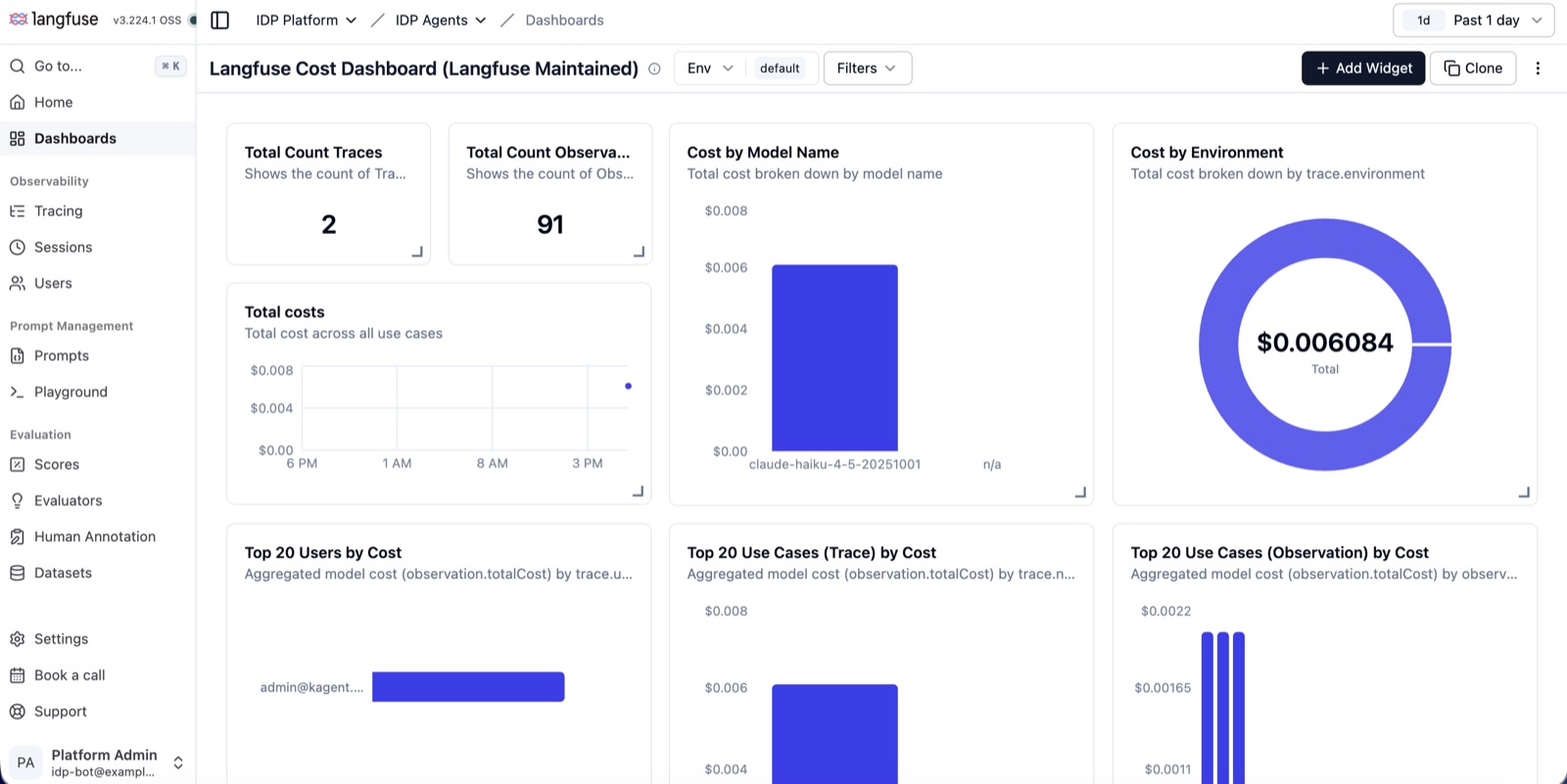Screen dimensions: 1567x784
Task: Click the 'admin@kagent....' user label
Action: [311, 687]
